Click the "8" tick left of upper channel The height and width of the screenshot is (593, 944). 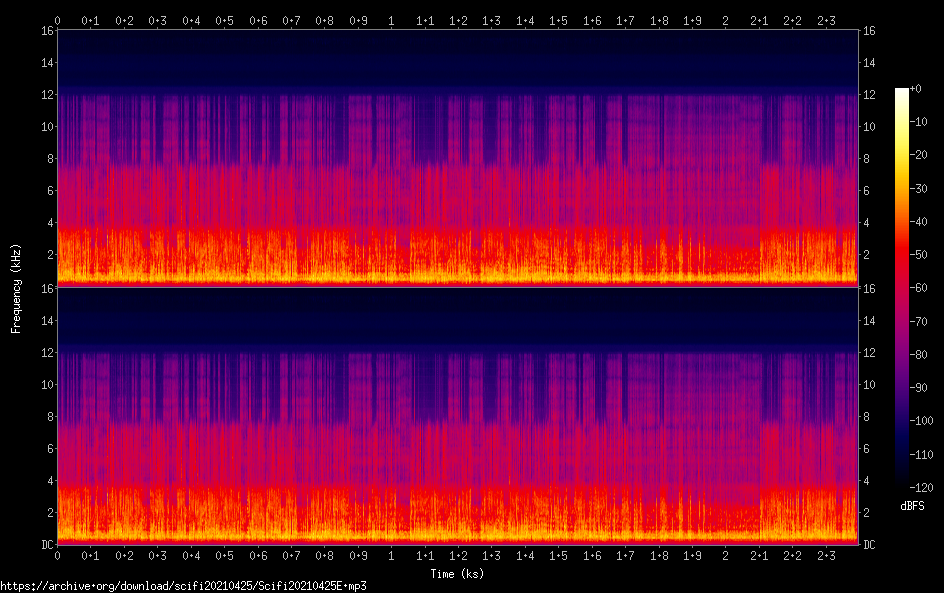click(x=51, y=159)
